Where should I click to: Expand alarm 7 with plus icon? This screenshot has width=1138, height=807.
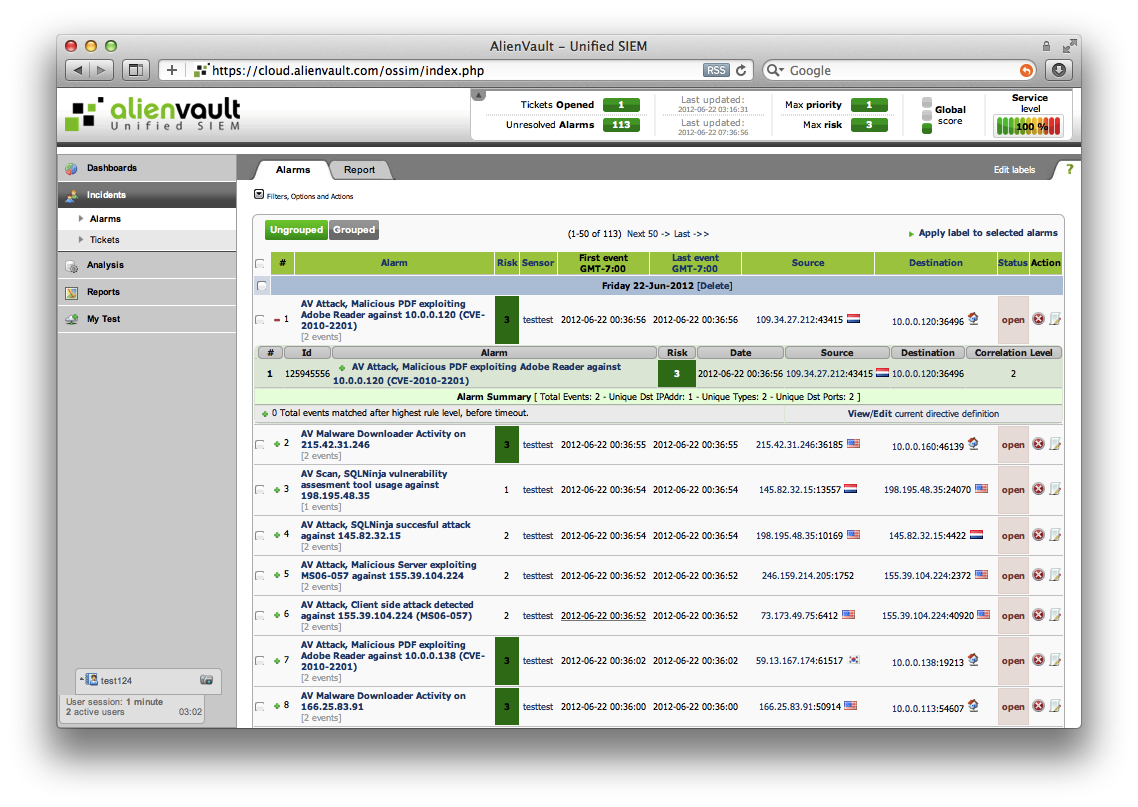[x=277, y=660]
